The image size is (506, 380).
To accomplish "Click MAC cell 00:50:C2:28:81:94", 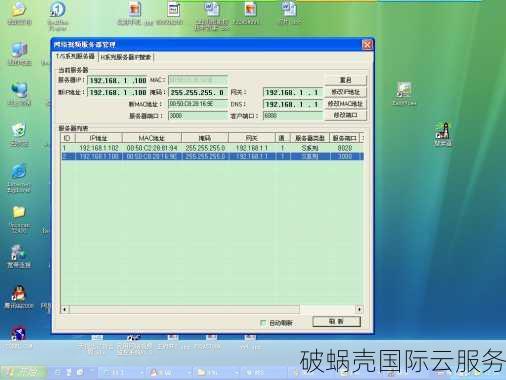I will click(152, 148).
